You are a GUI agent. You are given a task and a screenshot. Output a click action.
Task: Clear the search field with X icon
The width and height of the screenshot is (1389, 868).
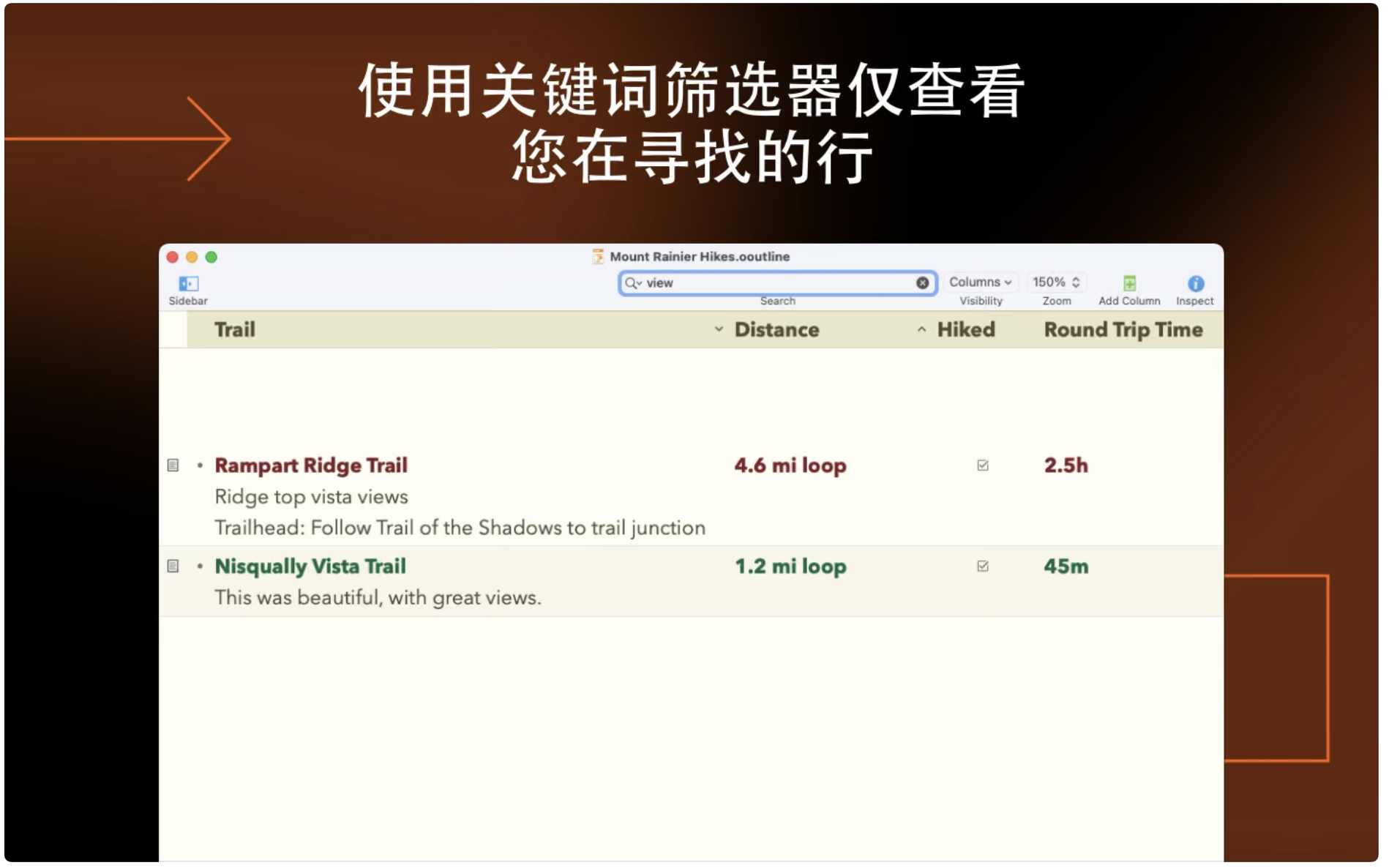tap(923, 283)
